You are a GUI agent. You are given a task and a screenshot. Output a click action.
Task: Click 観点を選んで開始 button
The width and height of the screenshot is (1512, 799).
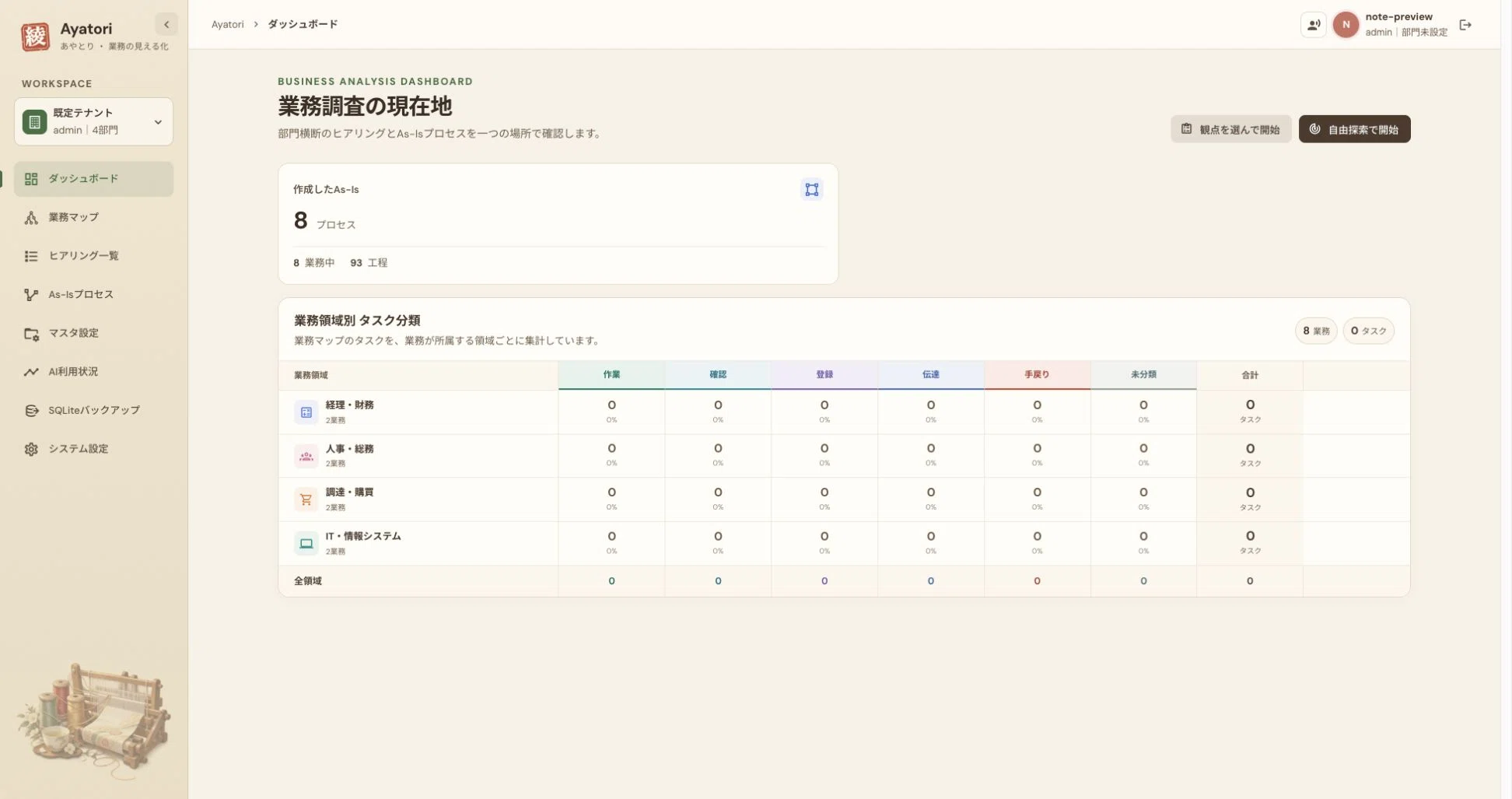click(x=1230, y=129)
